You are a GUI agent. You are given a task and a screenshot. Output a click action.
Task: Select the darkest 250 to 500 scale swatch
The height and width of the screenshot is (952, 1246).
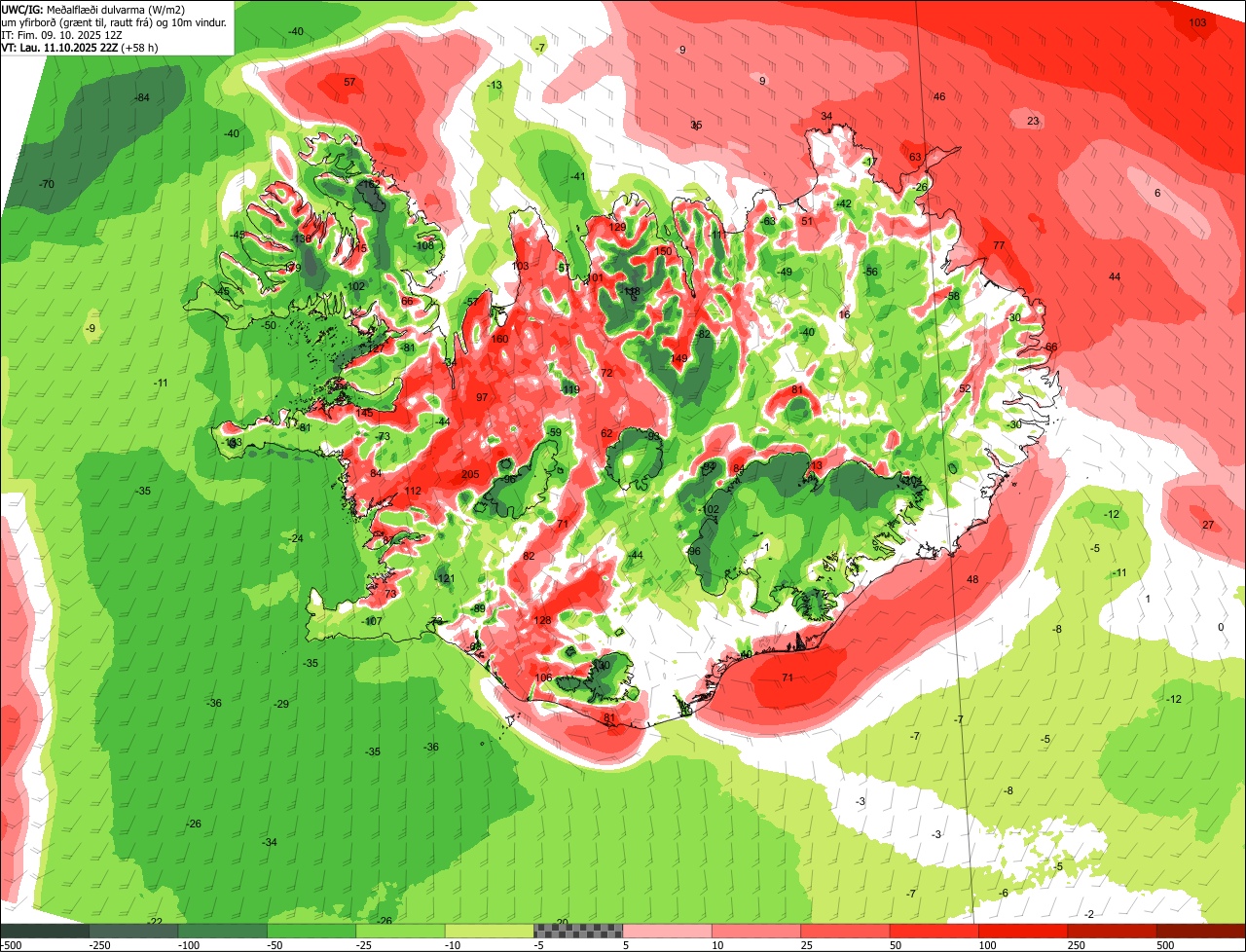1113,930
